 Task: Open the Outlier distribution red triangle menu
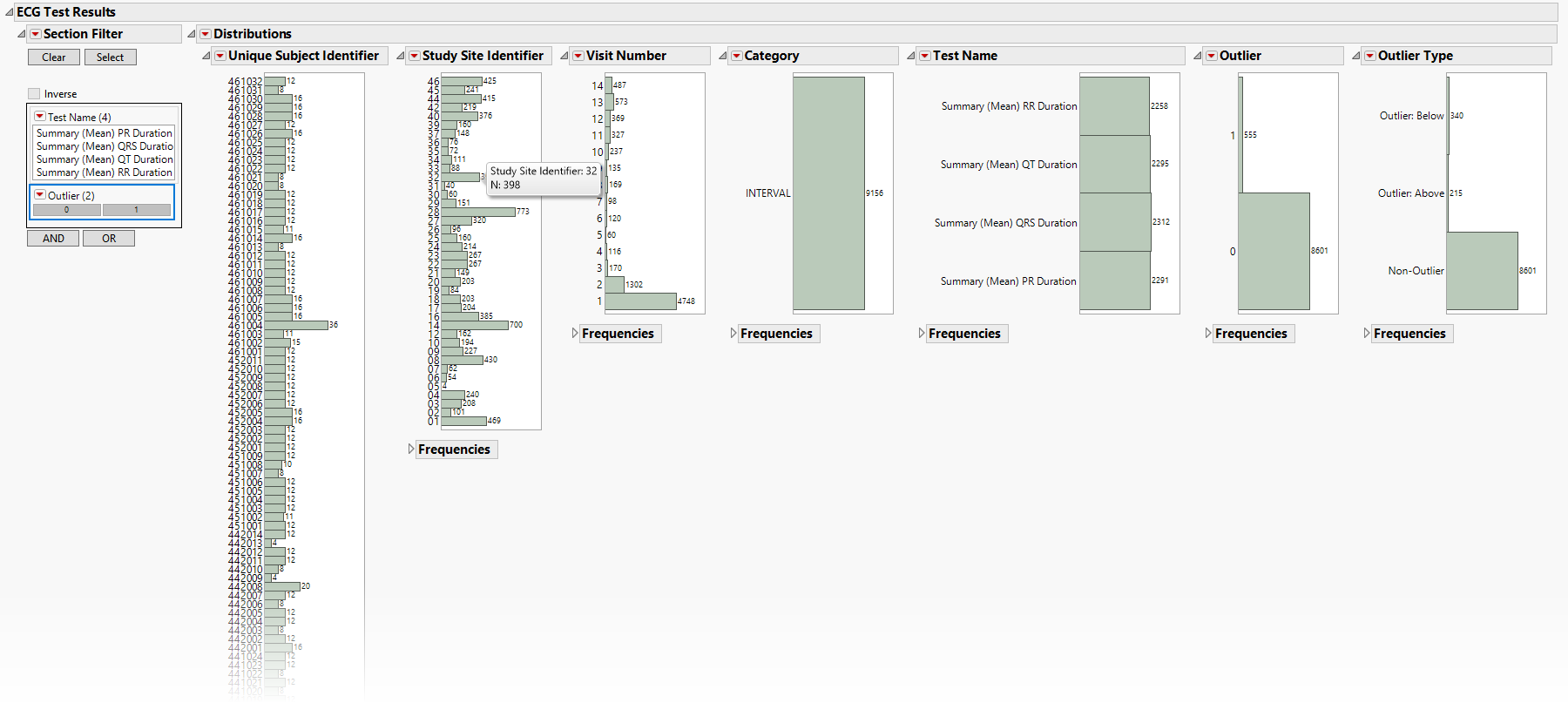tap(1212, 56)
